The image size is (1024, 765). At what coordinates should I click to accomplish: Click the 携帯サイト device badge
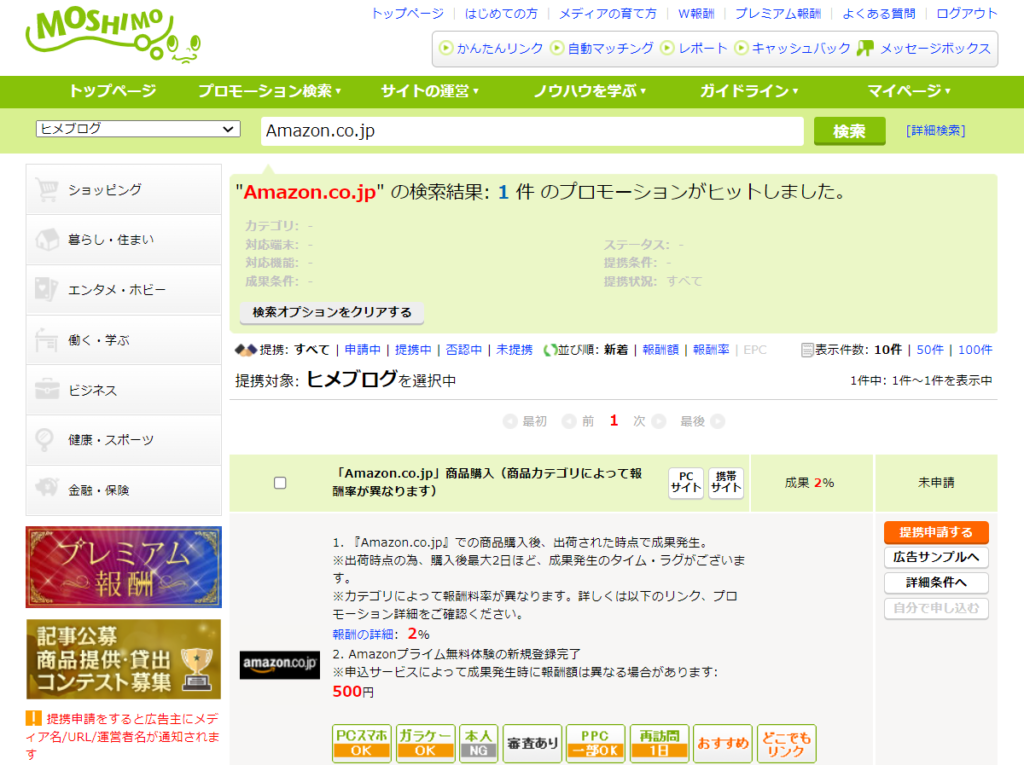tap(726, 483)
